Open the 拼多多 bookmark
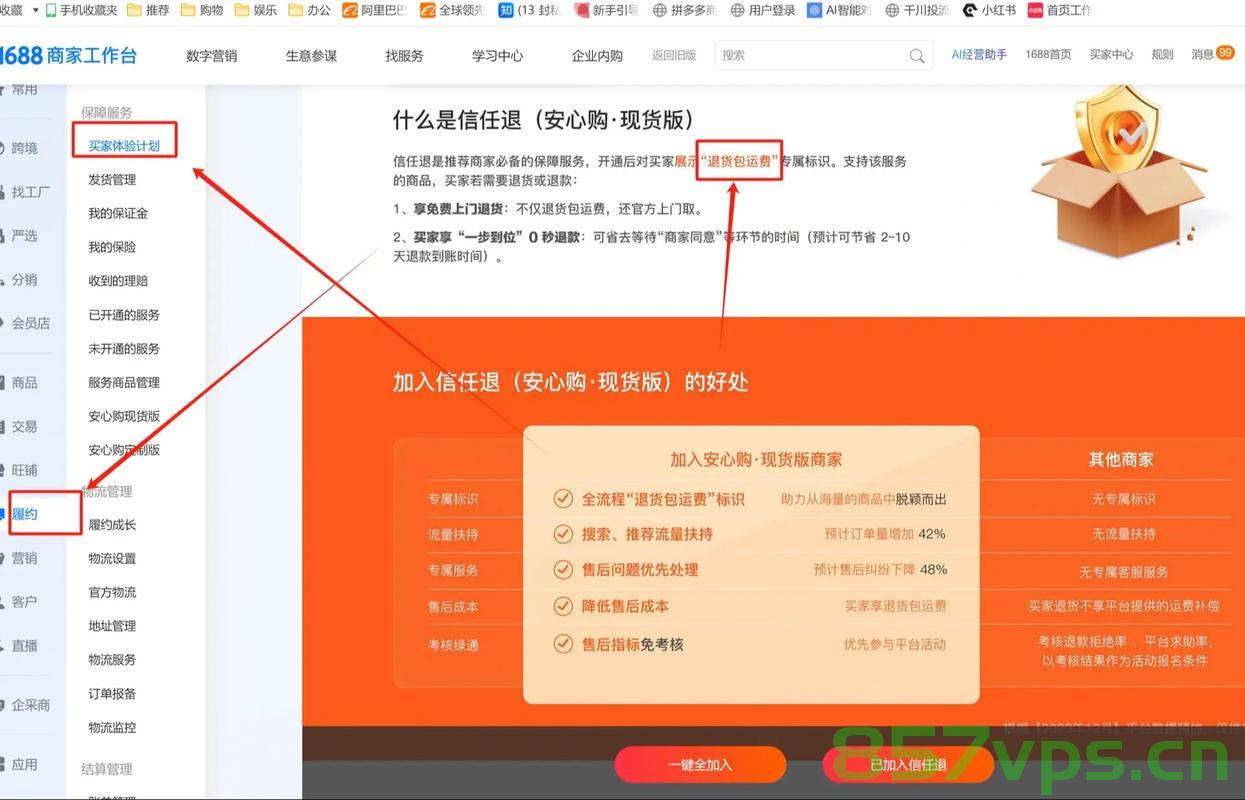This screenshot has width=1245, height=800. point(685,10)
